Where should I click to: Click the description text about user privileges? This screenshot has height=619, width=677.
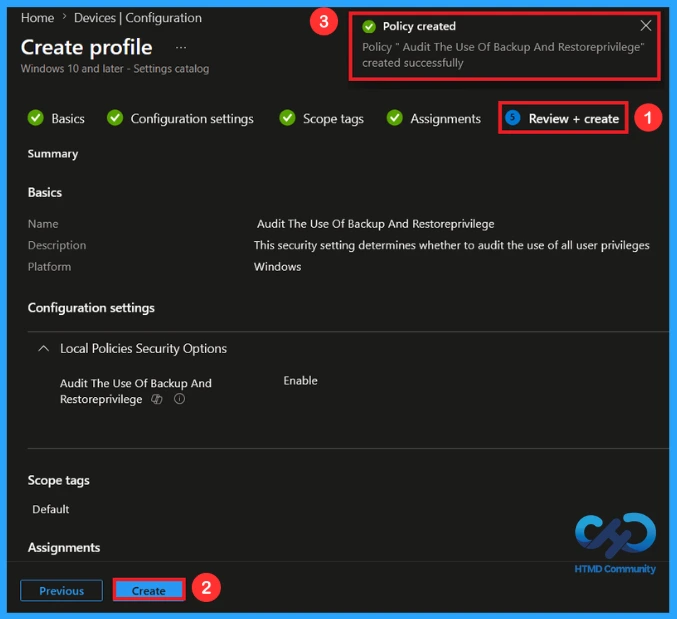tap(451, 246)
